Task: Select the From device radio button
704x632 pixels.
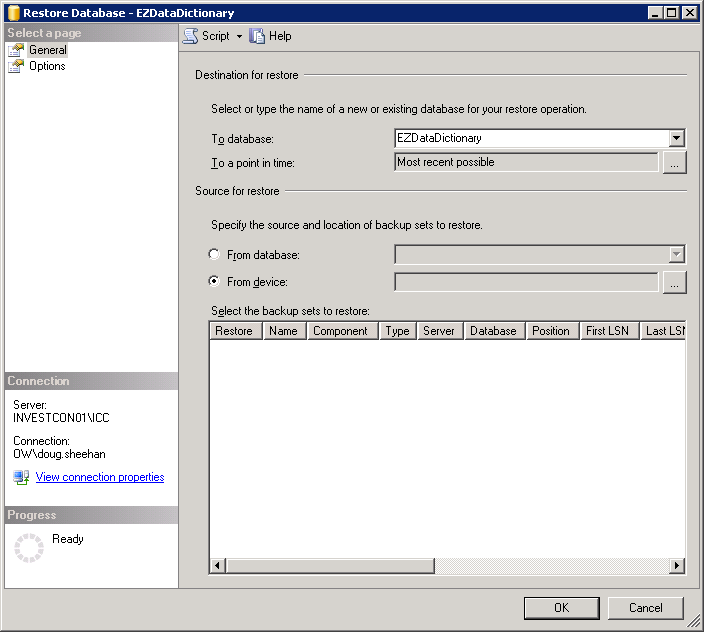Action: (214, 282)
